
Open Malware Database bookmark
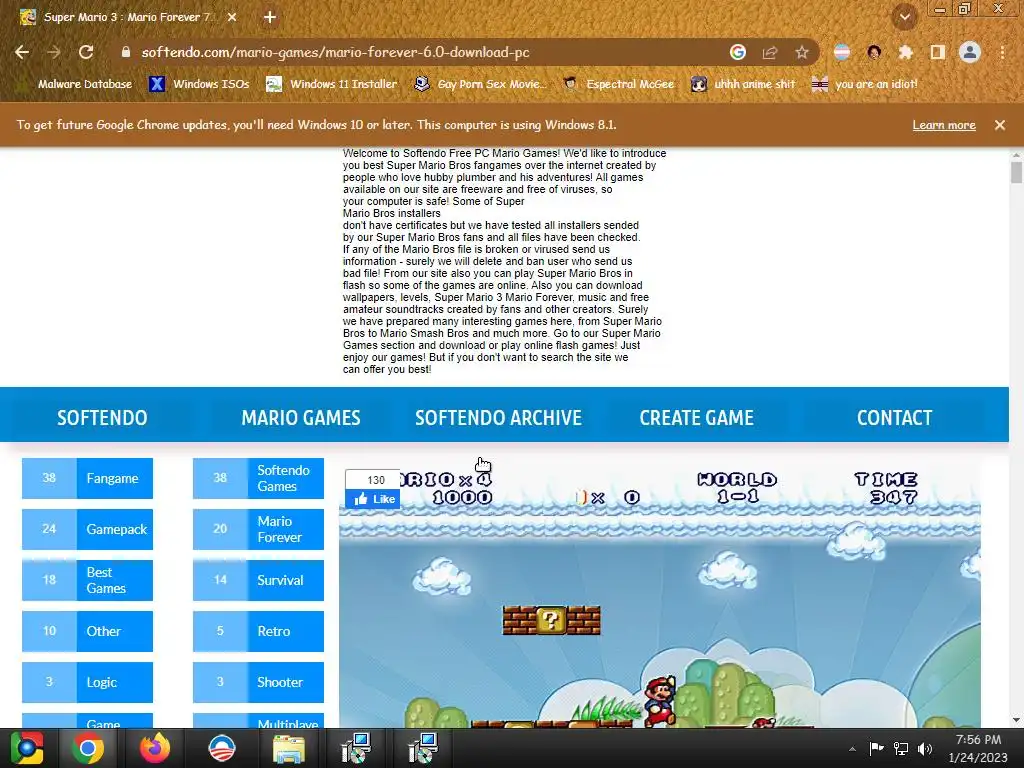coord(76,84)
